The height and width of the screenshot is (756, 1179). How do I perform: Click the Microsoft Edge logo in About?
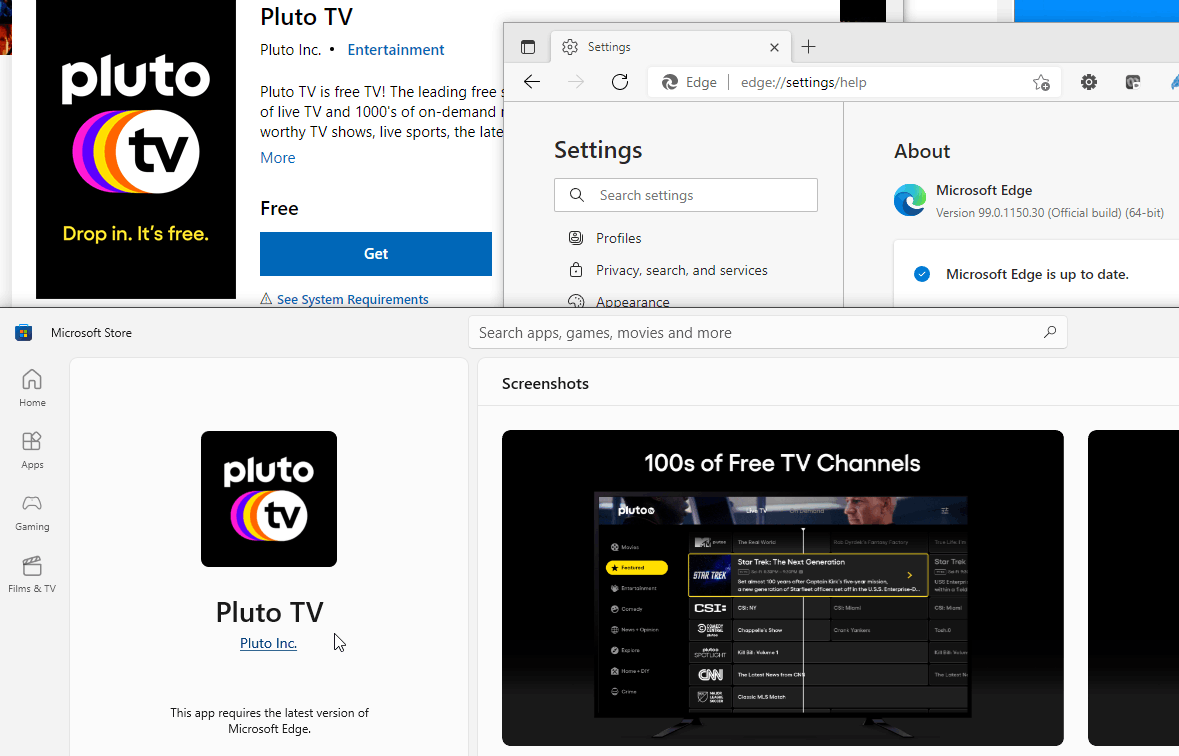click(x=910, y=200)
